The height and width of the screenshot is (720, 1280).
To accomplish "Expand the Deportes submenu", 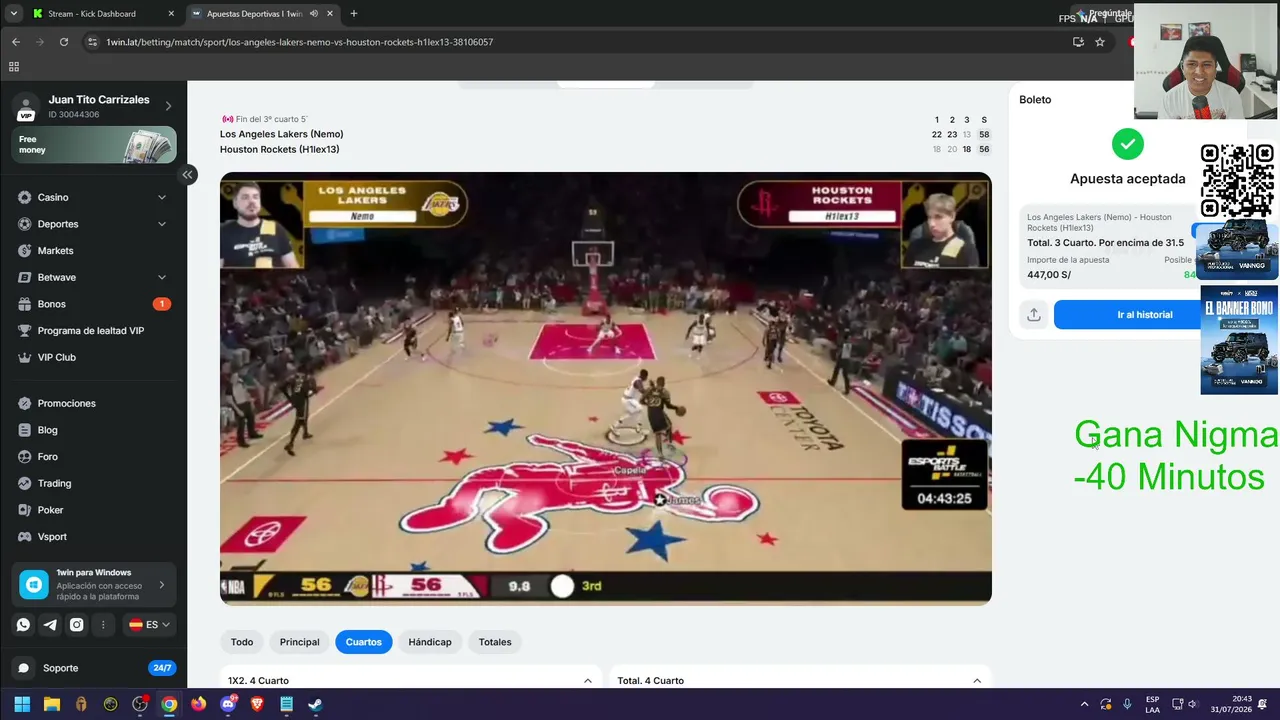I will pyautogui.click(x=162, y=224).
